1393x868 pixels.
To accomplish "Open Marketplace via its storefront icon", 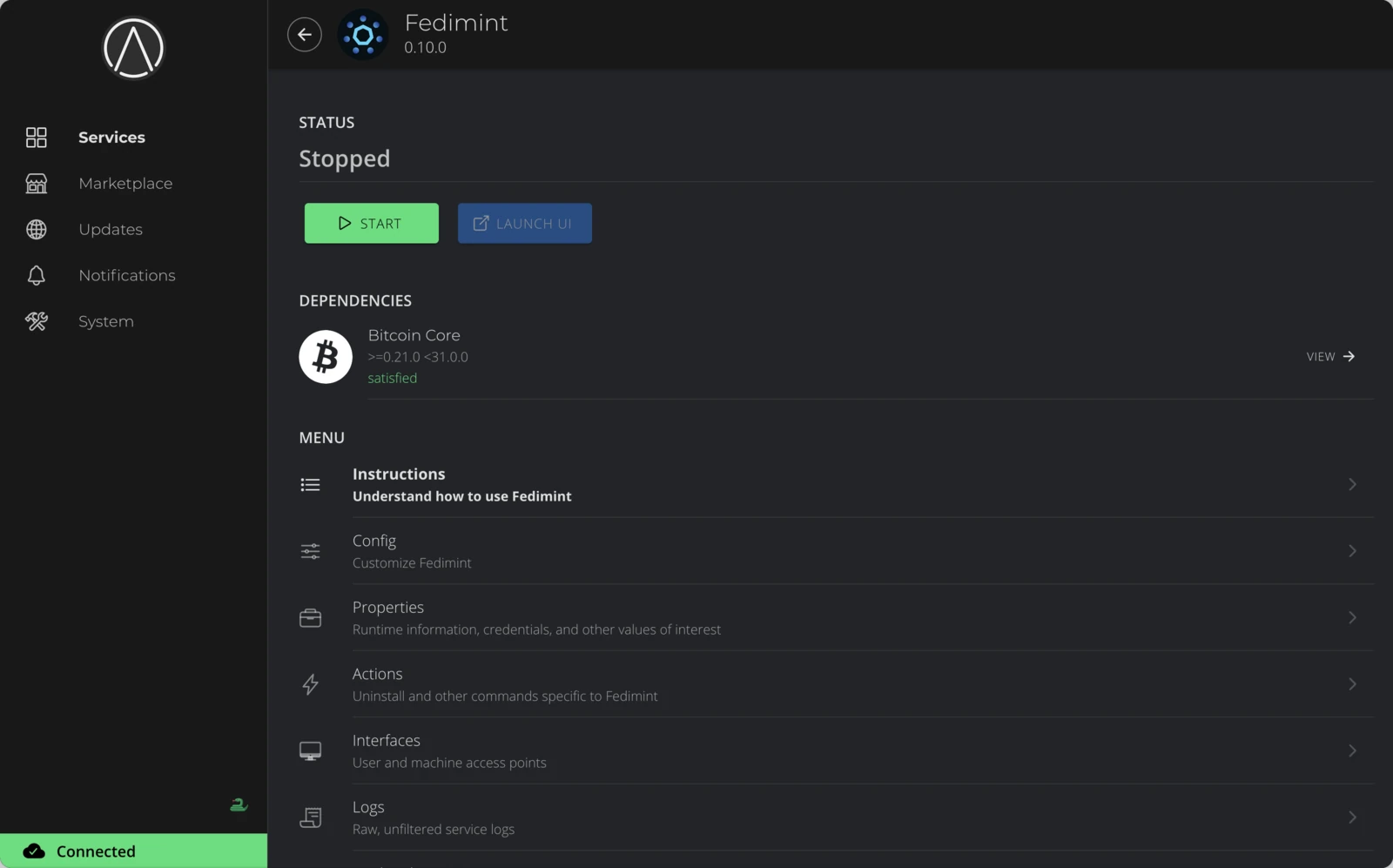I will (x=36, y=183).
